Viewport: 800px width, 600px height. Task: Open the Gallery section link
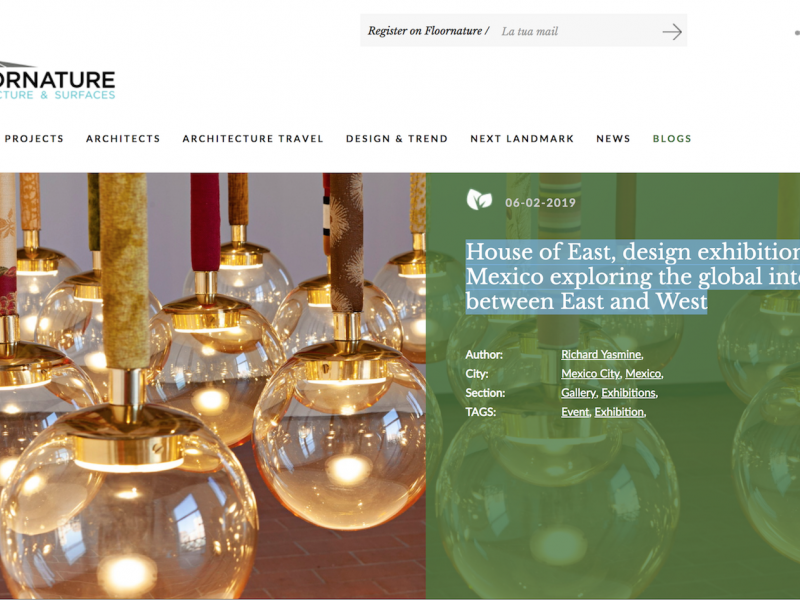[579, 393]
